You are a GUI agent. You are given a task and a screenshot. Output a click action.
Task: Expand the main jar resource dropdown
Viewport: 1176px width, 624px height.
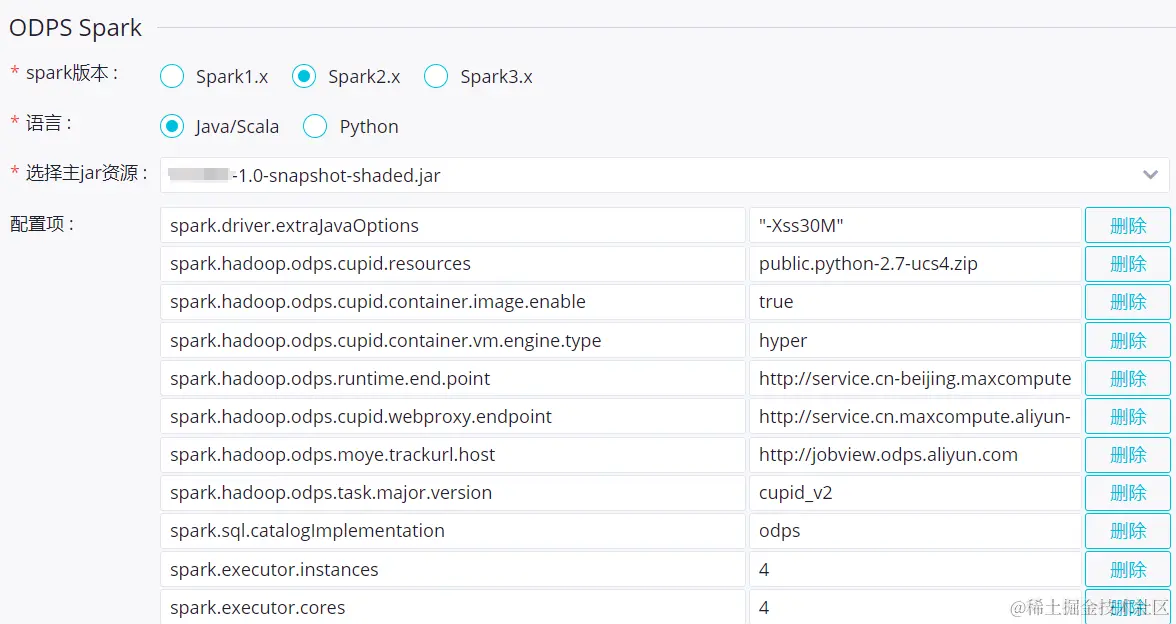click(1149, 175)
